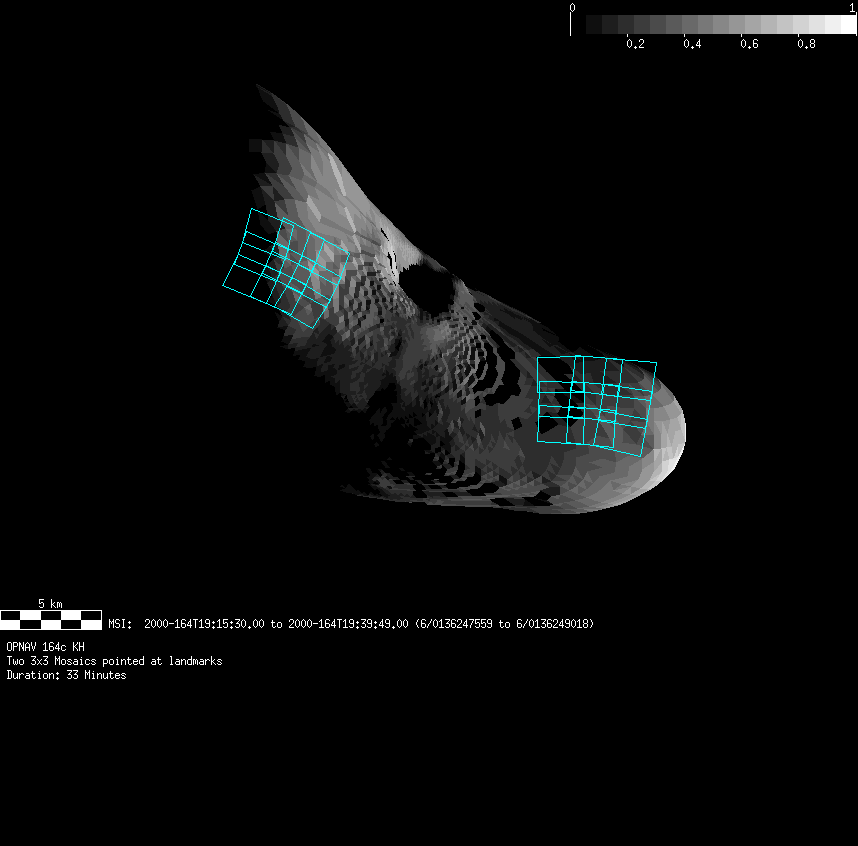Select start time 2000-164T19:15:30.00
The image size is (858, 846).
[x=205, y=624]
